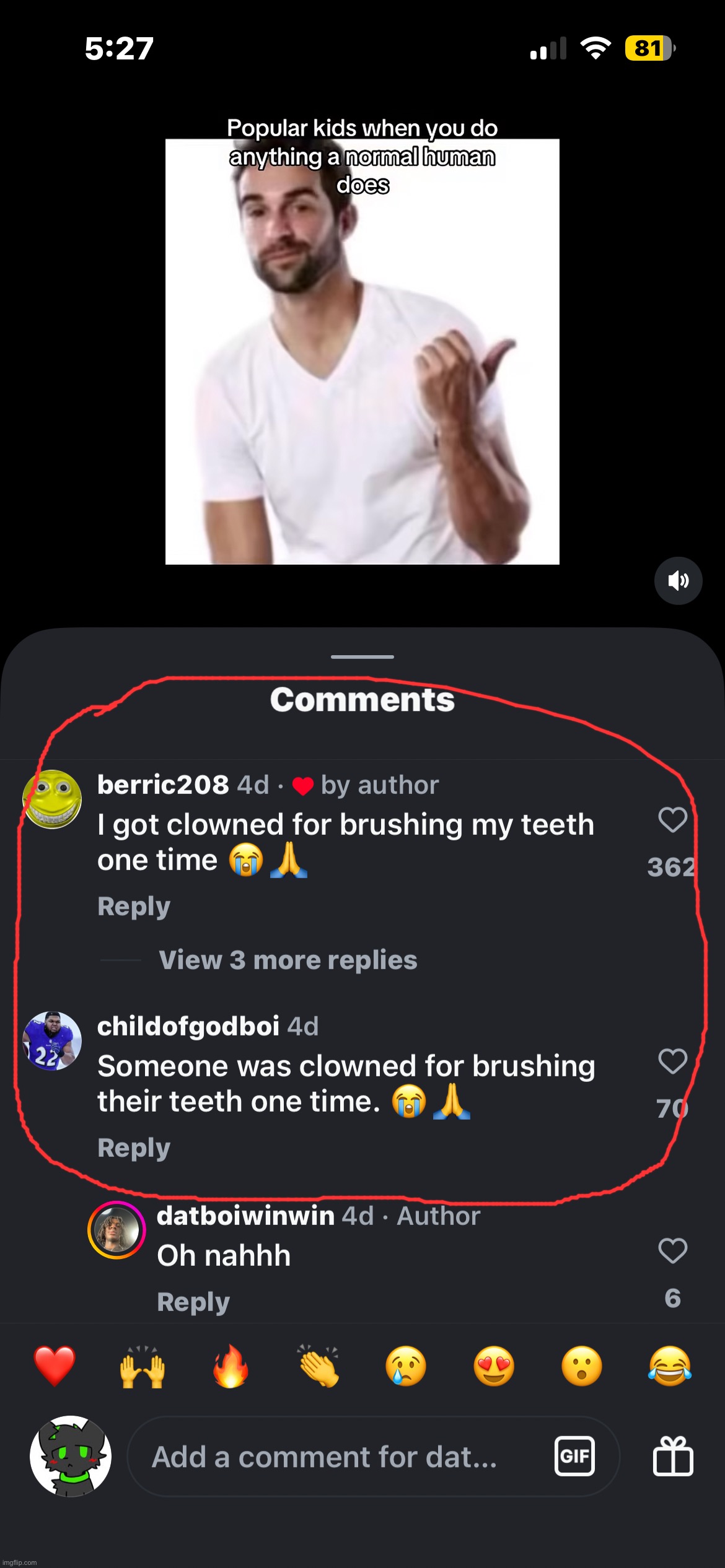The image size is (725, 1568).
Task: Reply to berric208's comment
Action: 133,906
